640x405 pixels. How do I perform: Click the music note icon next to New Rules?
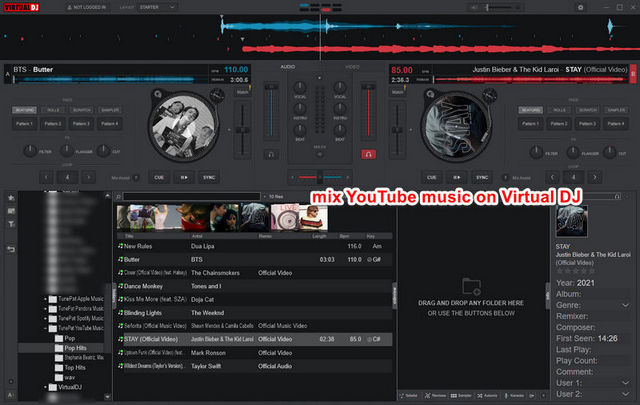coord(120,246)
